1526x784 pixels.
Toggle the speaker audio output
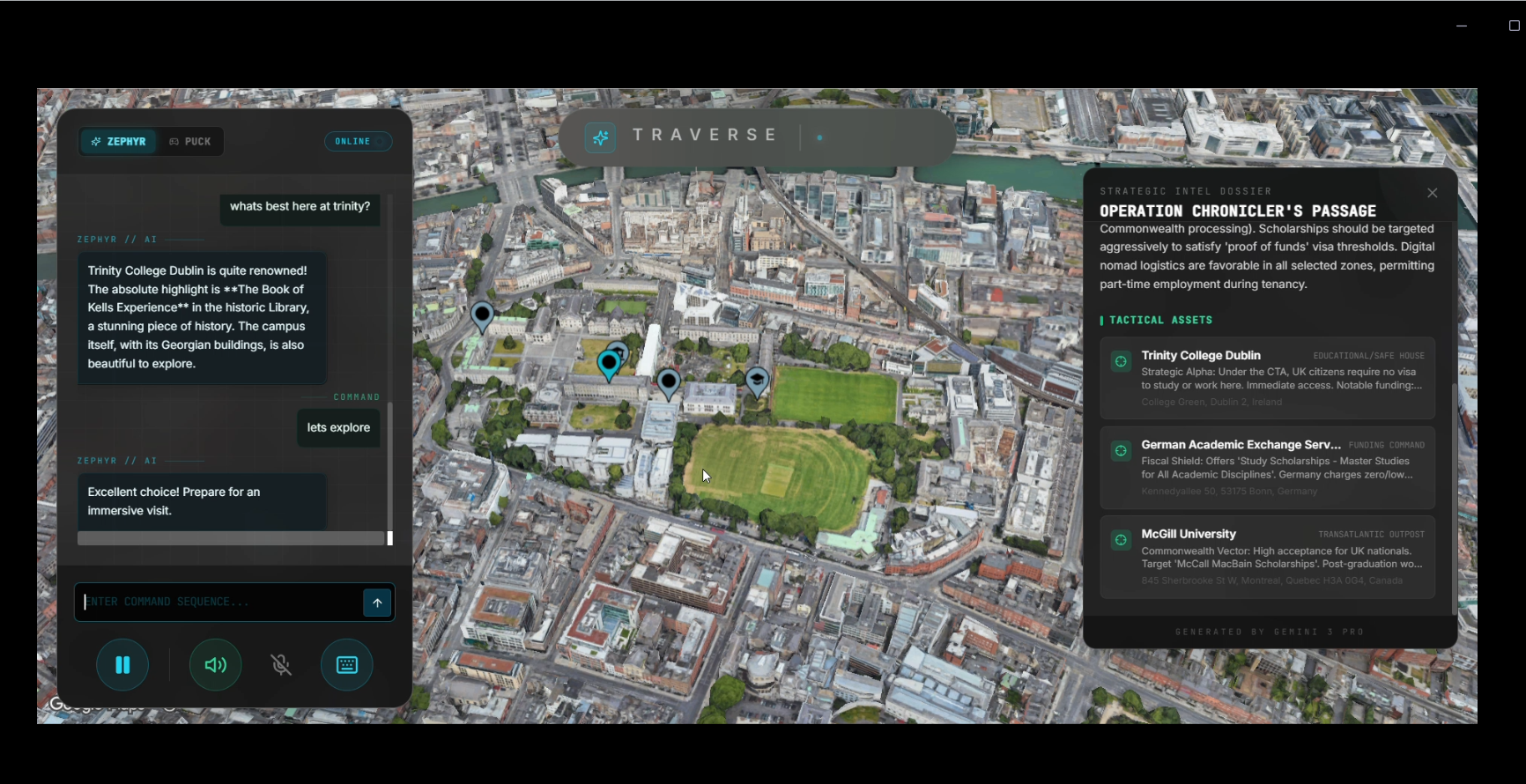(x=216, y=665)
